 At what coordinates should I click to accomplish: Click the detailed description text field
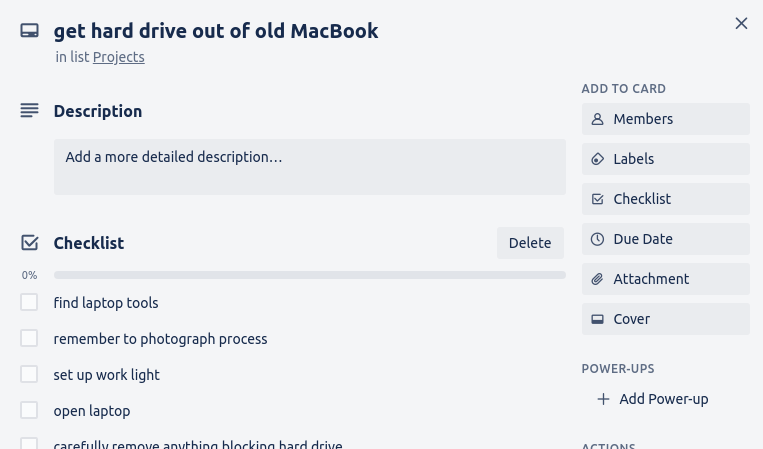(x=309, y=167)
